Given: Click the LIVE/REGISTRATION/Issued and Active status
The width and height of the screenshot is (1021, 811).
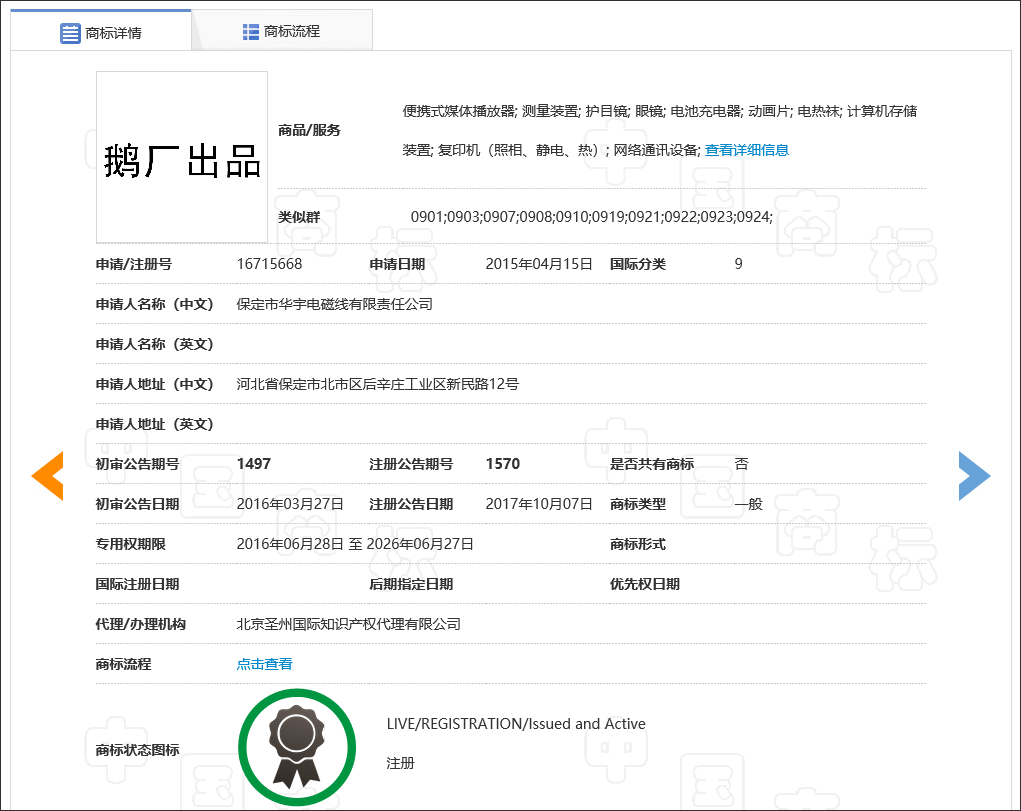Looking at the screenshot, I should pyautogui.click(x=516, y=724).
